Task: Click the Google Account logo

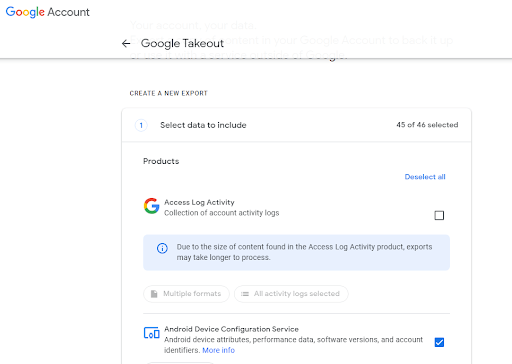Action: tap(48, 12)
